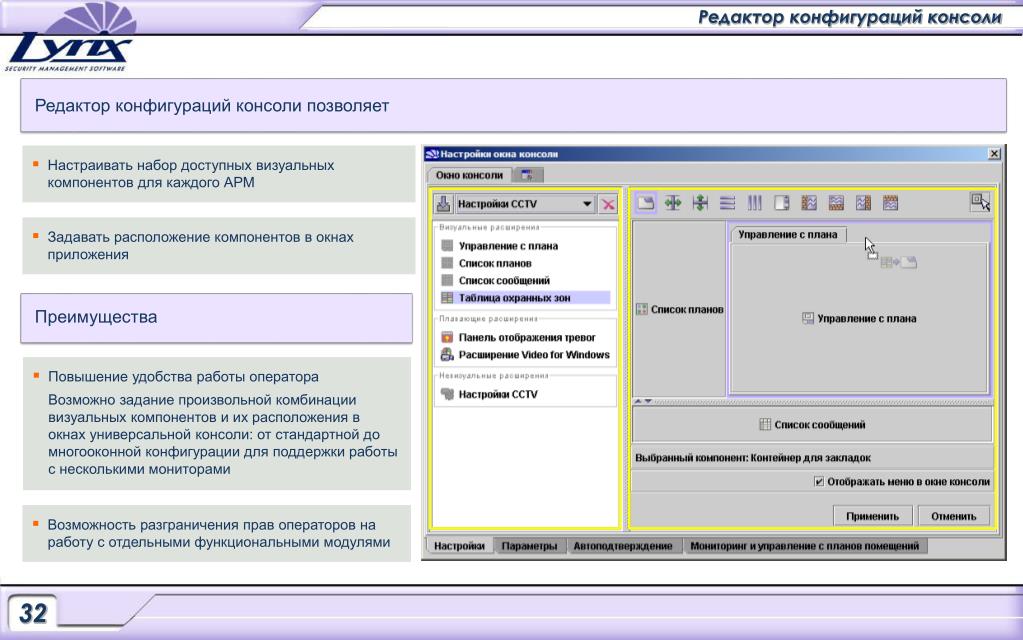This screenshot has width=1023, height=640.
Task: Pick the layout icon with brick border on bottom
Action: point(836,203)
